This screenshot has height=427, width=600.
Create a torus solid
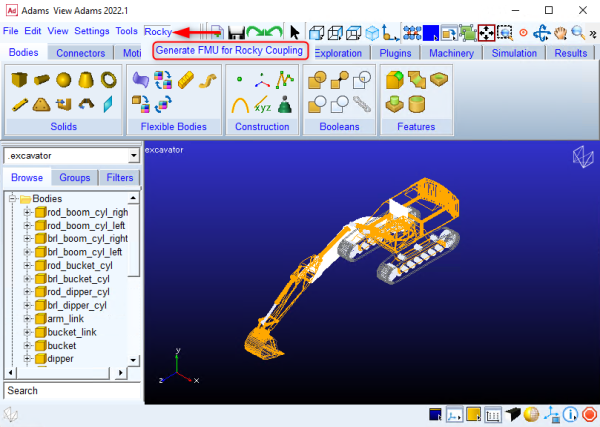click(109, 80)
